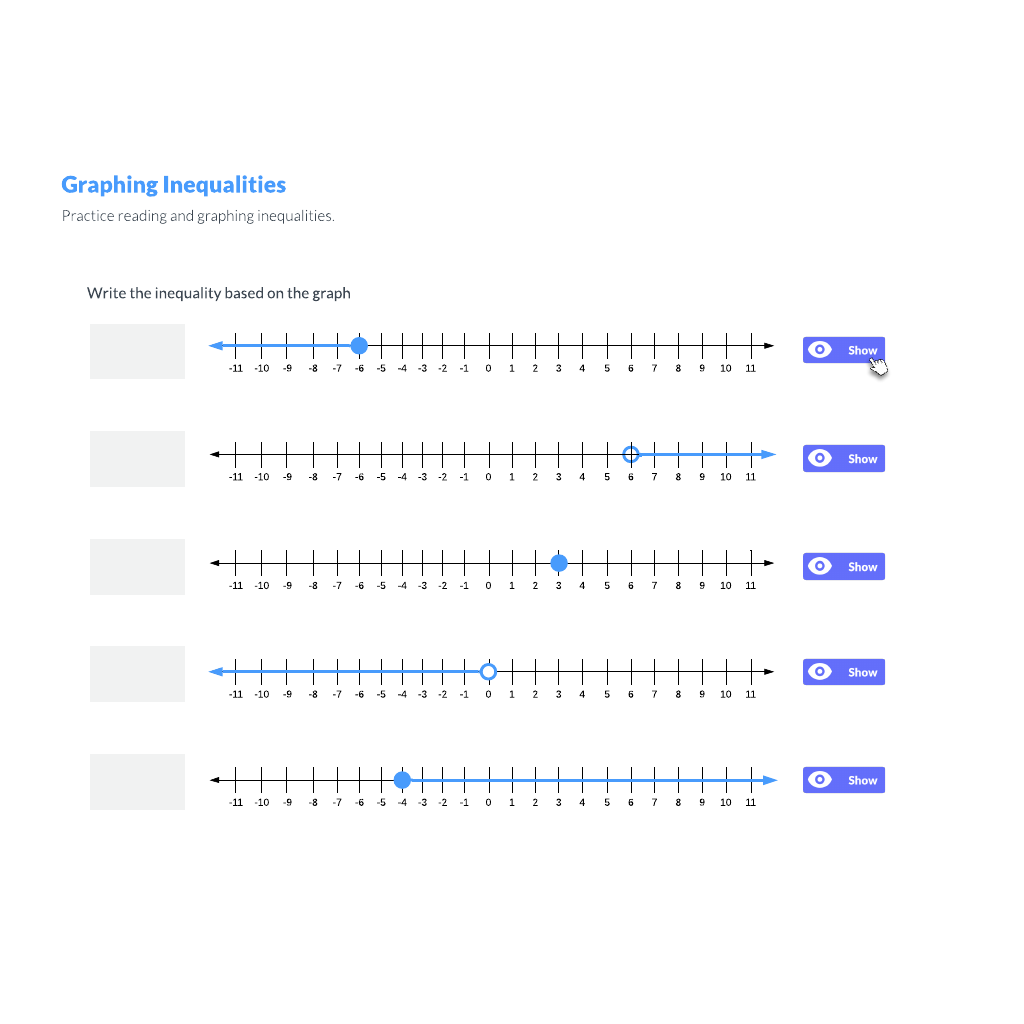Reveal answer with the third row's Show button
This screenshot has height=1024, width=1024.
[844, 566]
